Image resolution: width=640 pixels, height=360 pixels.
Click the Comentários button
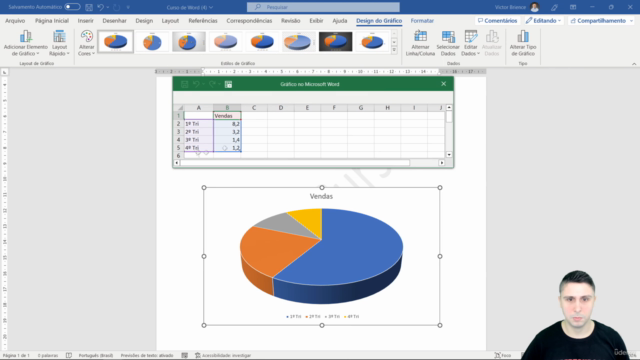[x=498, y=20]
